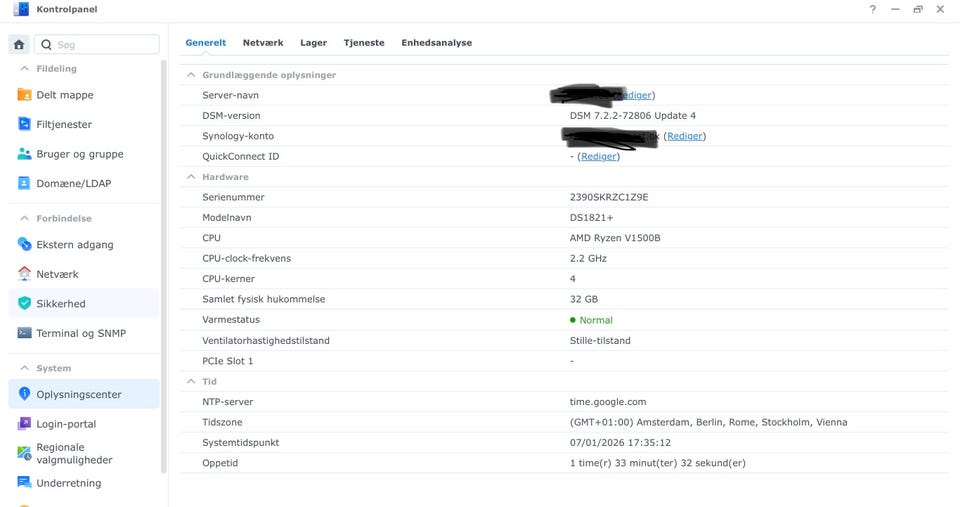Switch to the Tjeneste tab
The width and height of the screenshot is (960, 507).
364,42
